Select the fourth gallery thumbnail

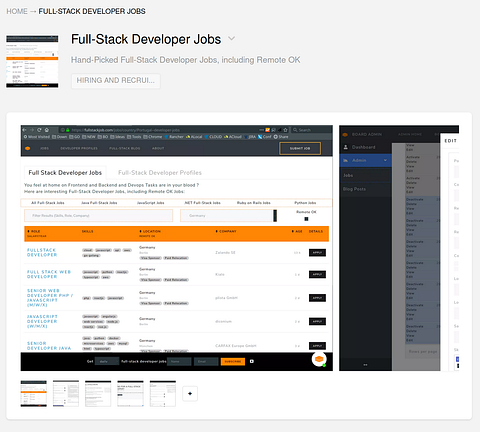tap(130, 394)
